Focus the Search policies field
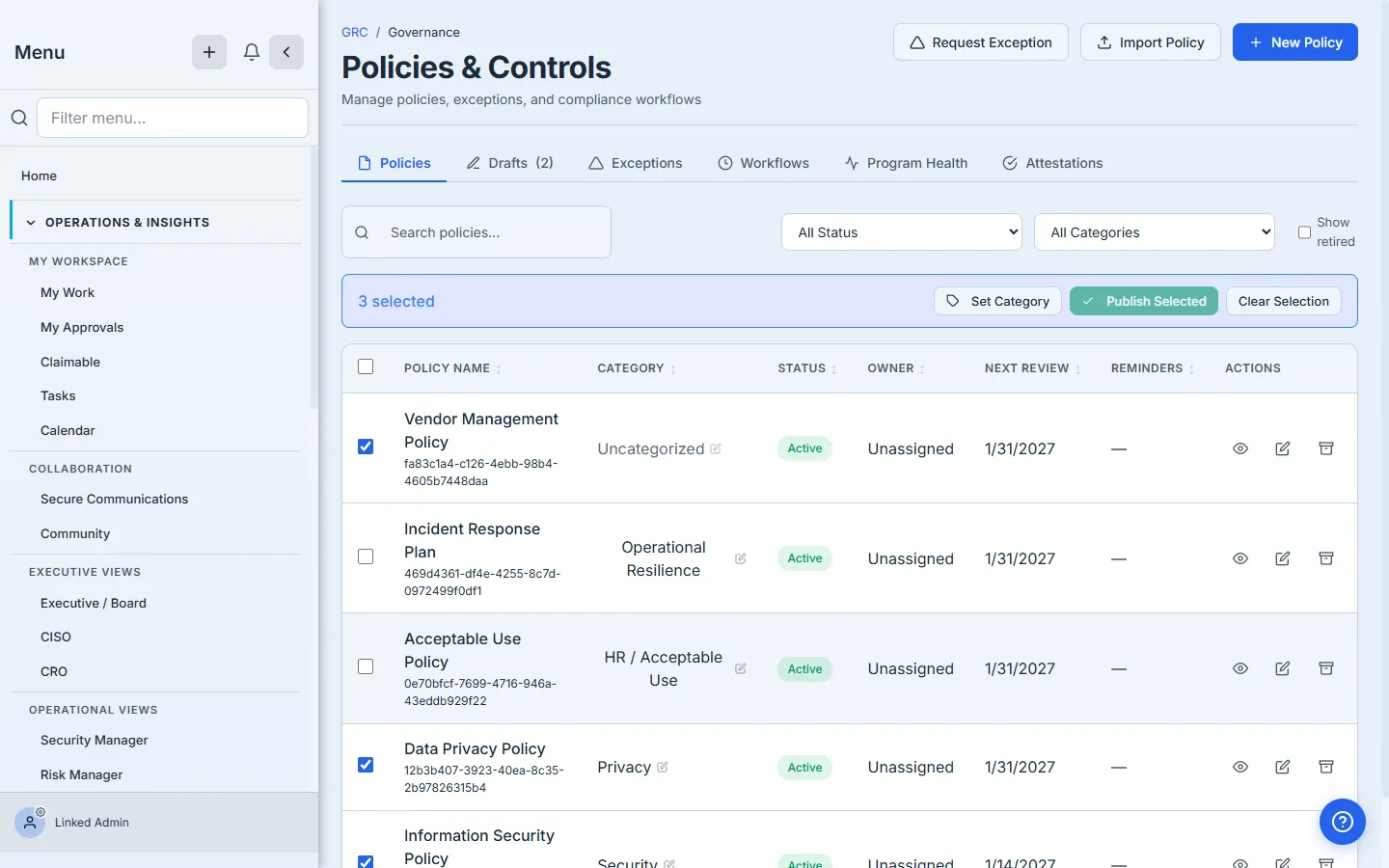 (477, 232)
